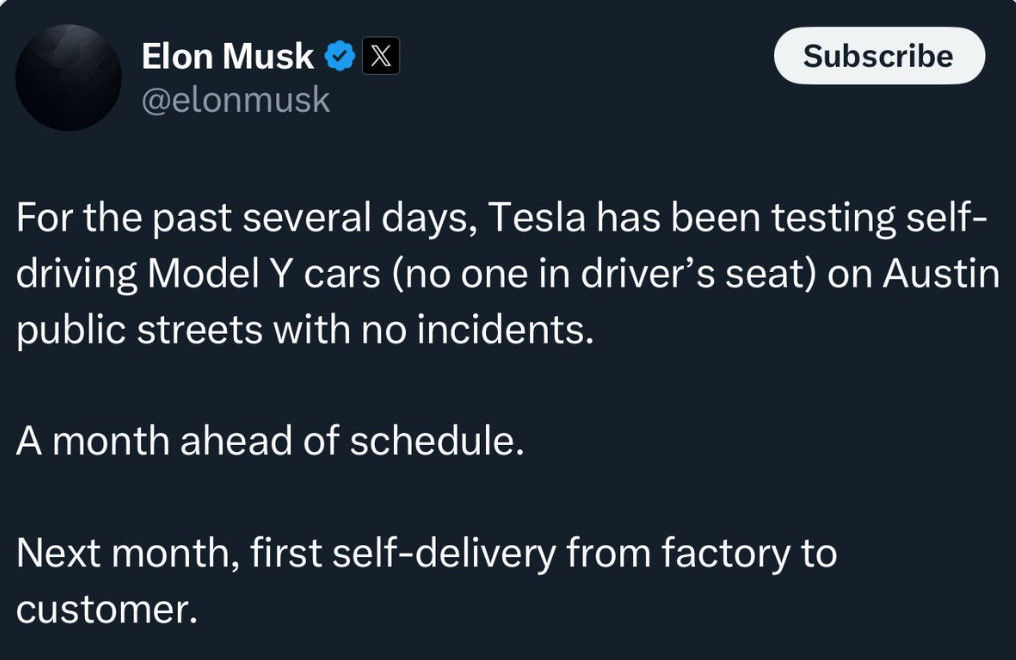This screenshot has height=660, width=1016.
Task: Subscribe to Elon Musk's account
Action: (879, 56)
